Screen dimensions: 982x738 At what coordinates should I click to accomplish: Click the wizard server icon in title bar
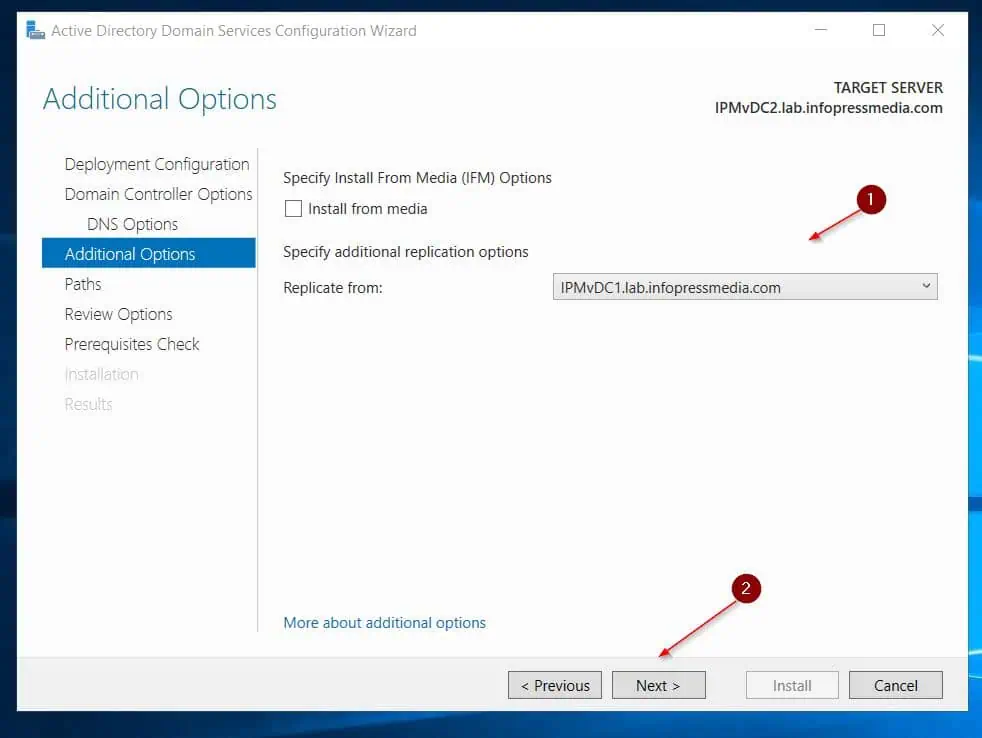click(35, 30)
